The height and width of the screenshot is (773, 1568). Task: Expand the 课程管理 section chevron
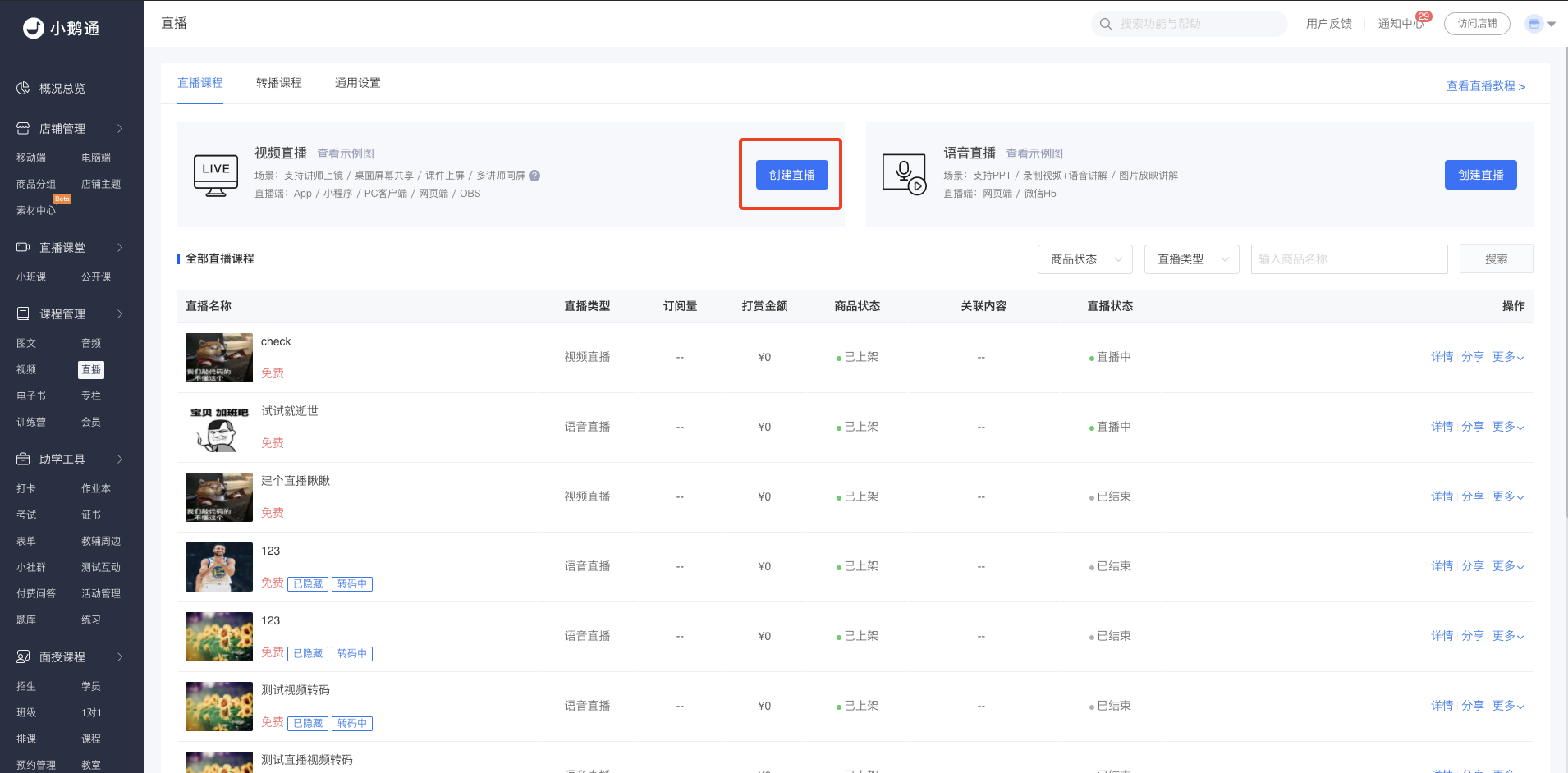pos(120,313)
